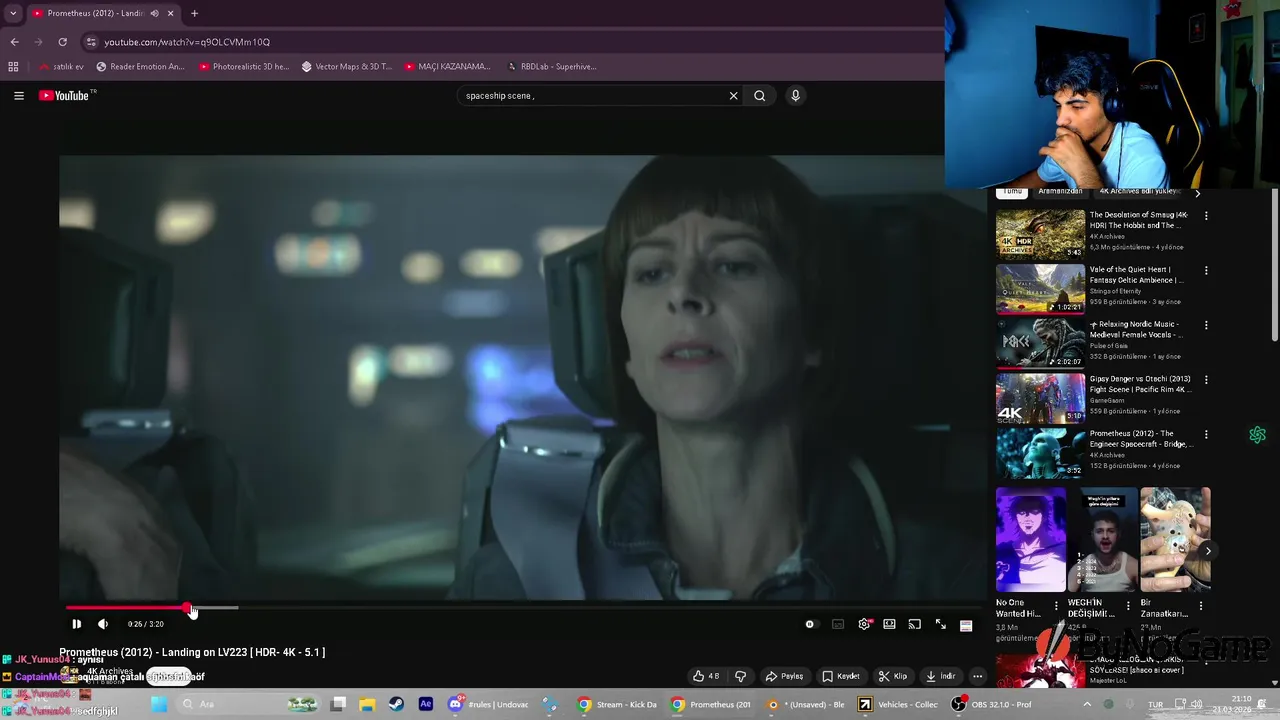
Task: Open Gipsy Danger vs Otachi video
Action: [1040, 398]
